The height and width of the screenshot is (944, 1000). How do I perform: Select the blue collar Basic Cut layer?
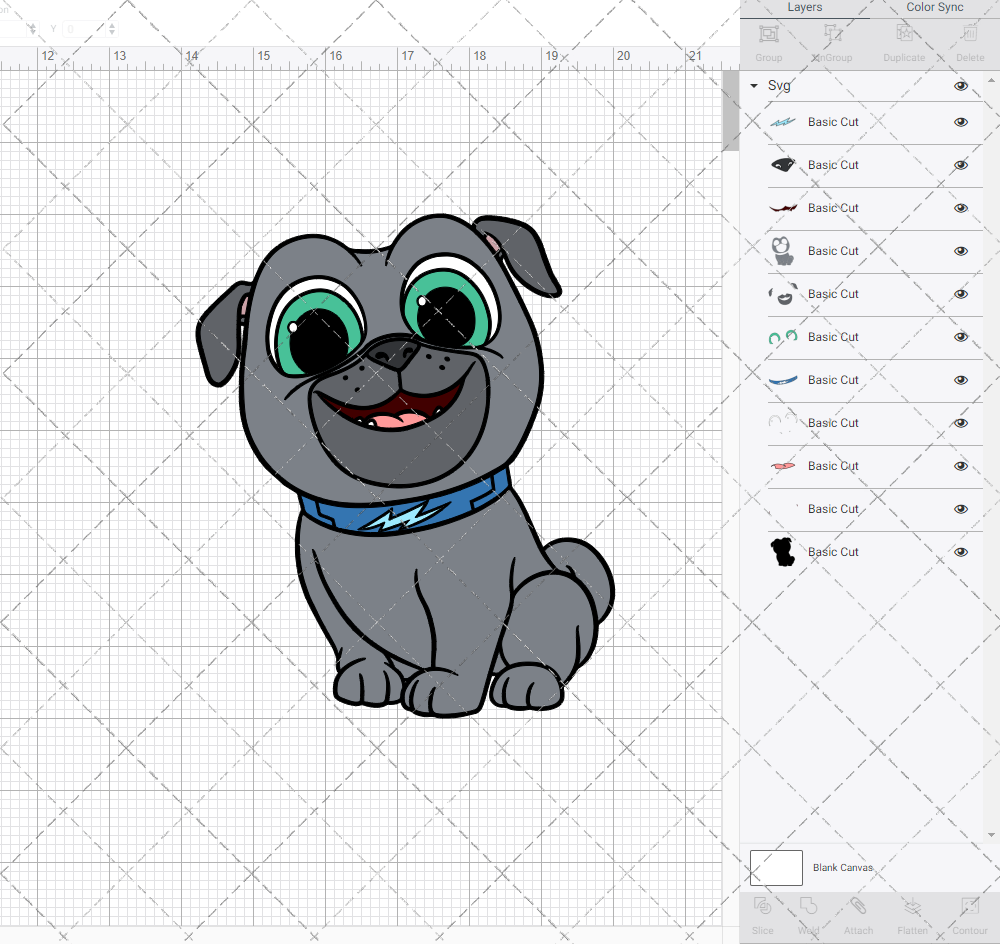(833, 380)
